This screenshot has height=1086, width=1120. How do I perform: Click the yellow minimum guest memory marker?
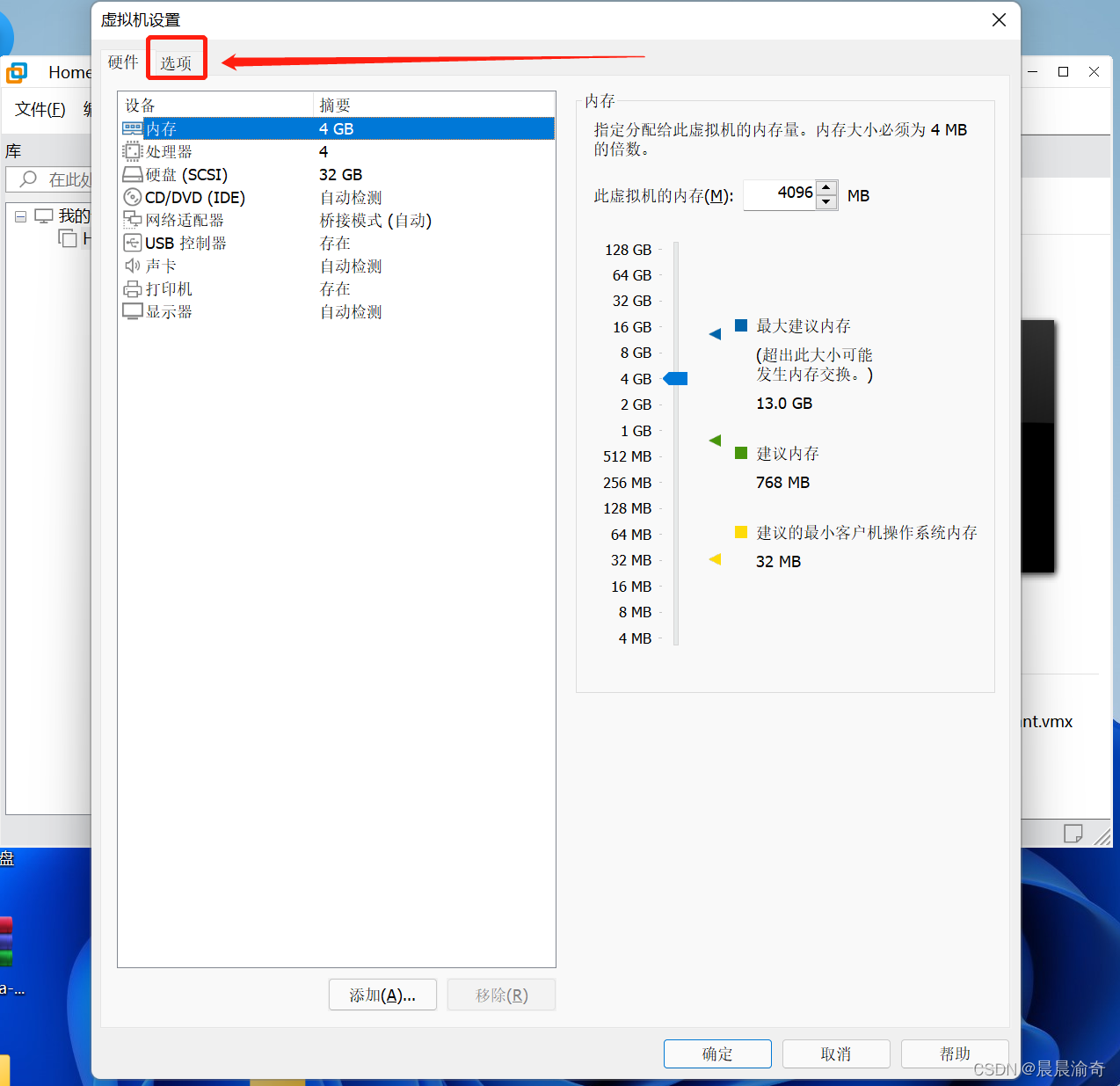pyautogui.click(x=715, y=559)
